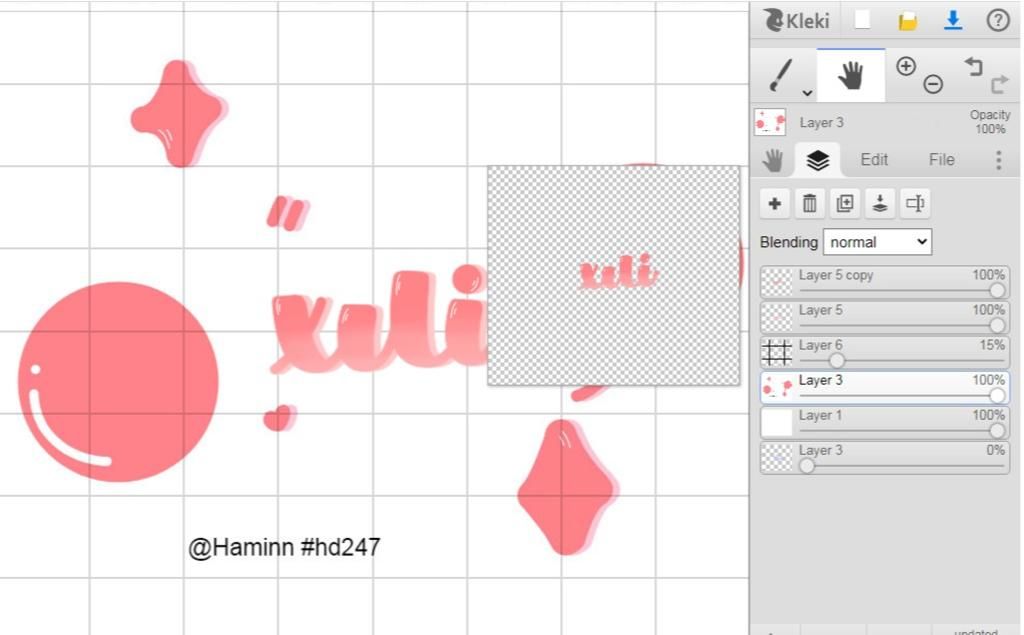Switch to the File tab
1024x635 pixels.
click(941, 160)
